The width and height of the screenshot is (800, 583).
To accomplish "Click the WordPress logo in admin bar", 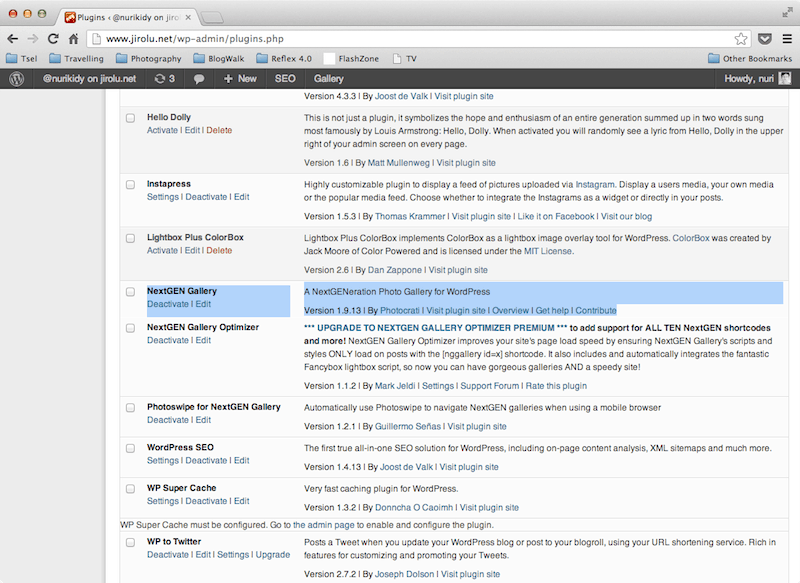I will pyautogui.click(x=16, y=78).
